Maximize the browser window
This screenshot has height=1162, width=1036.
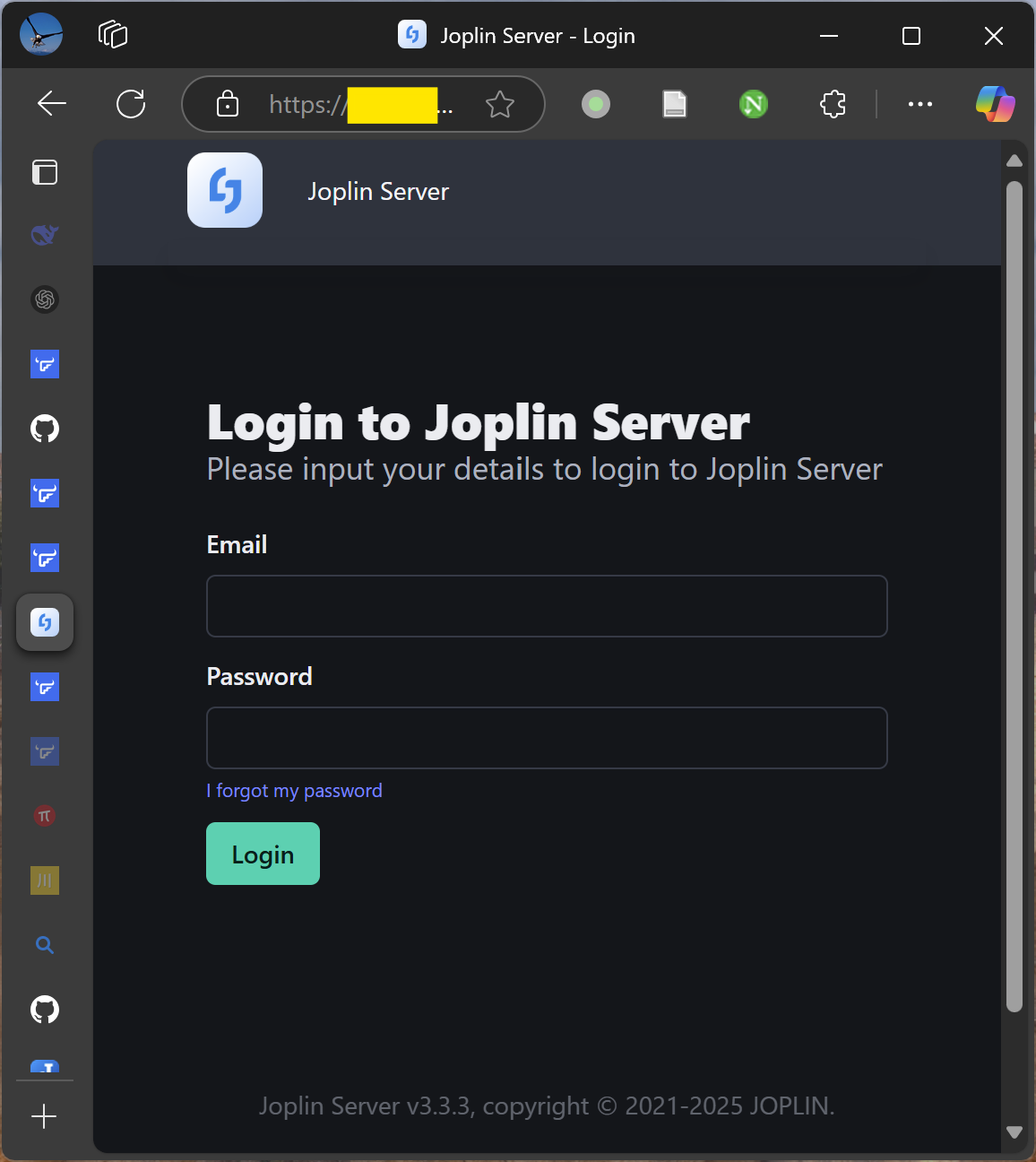tap(911, 36)
